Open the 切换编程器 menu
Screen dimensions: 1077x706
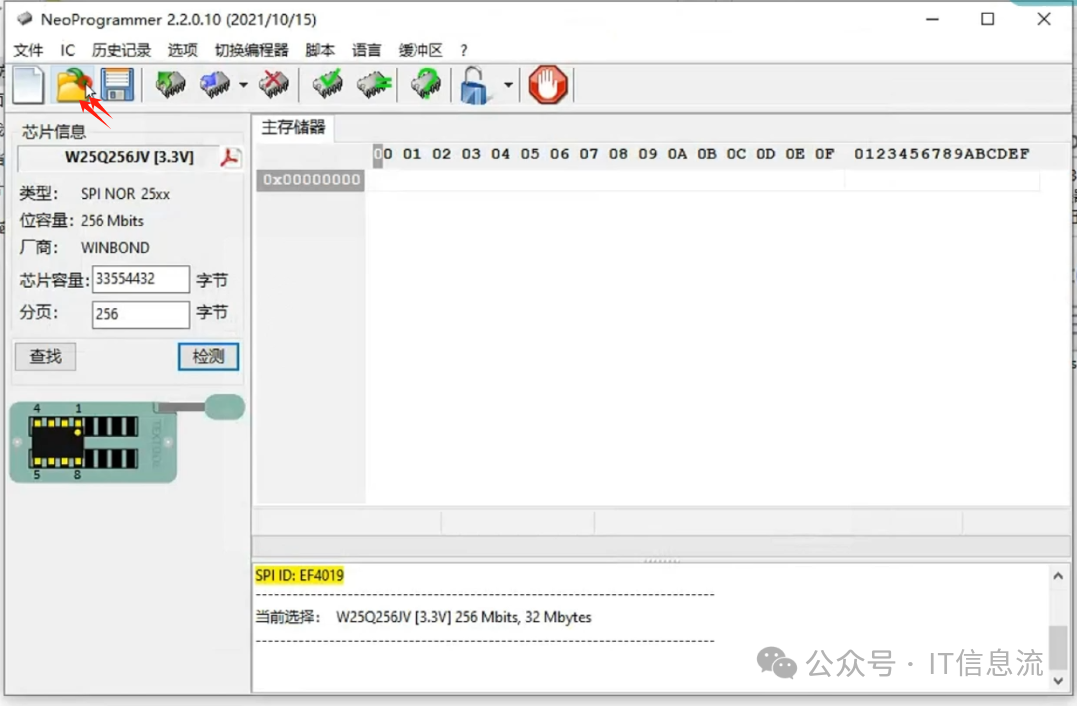(251, 50)
